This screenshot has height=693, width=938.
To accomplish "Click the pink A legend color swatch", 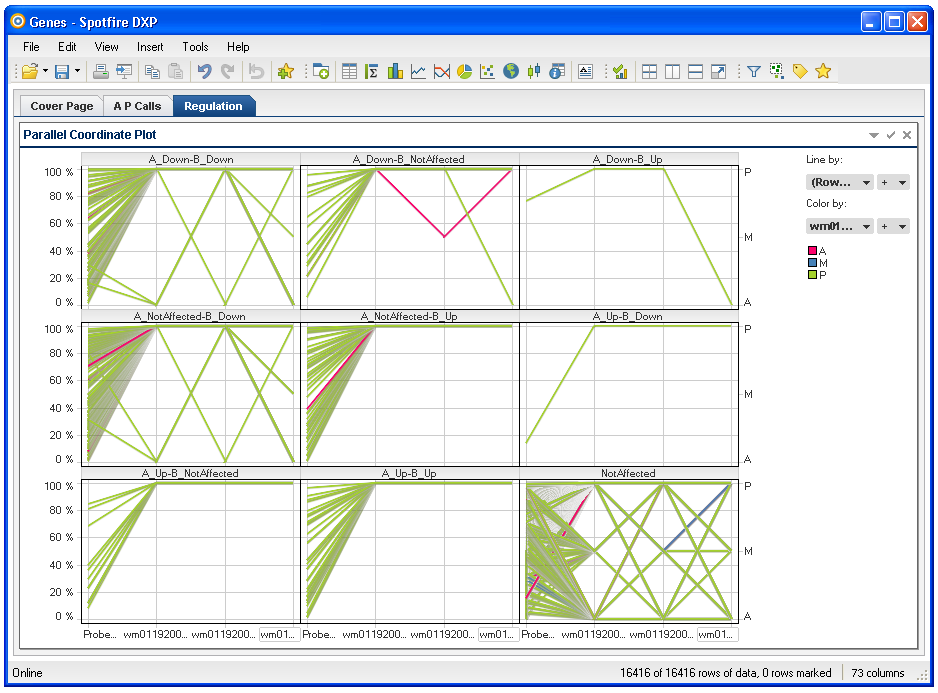I will pyautogui.click(x=812, y=251).
